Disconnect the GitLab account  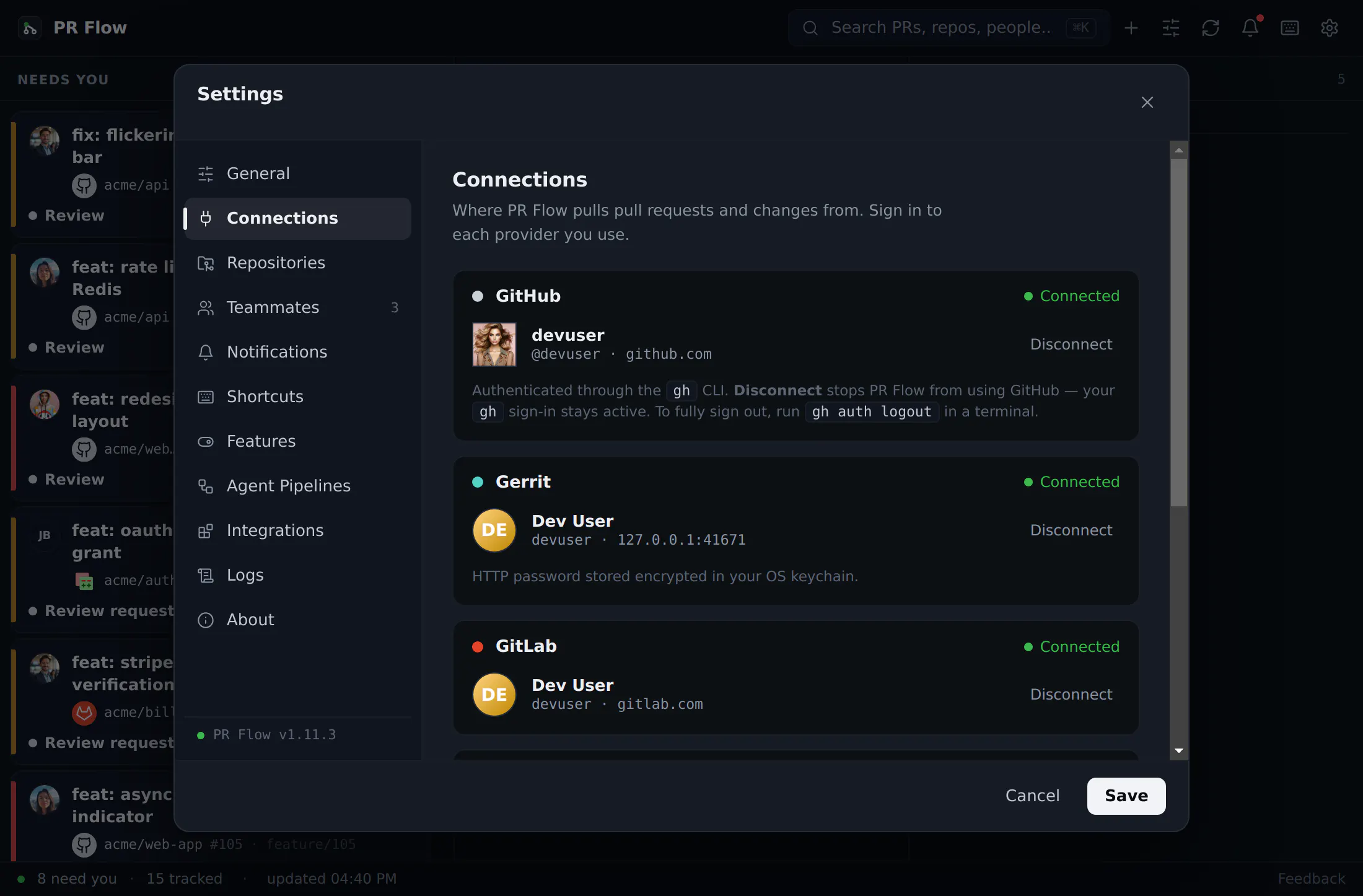click(1071, 695)
